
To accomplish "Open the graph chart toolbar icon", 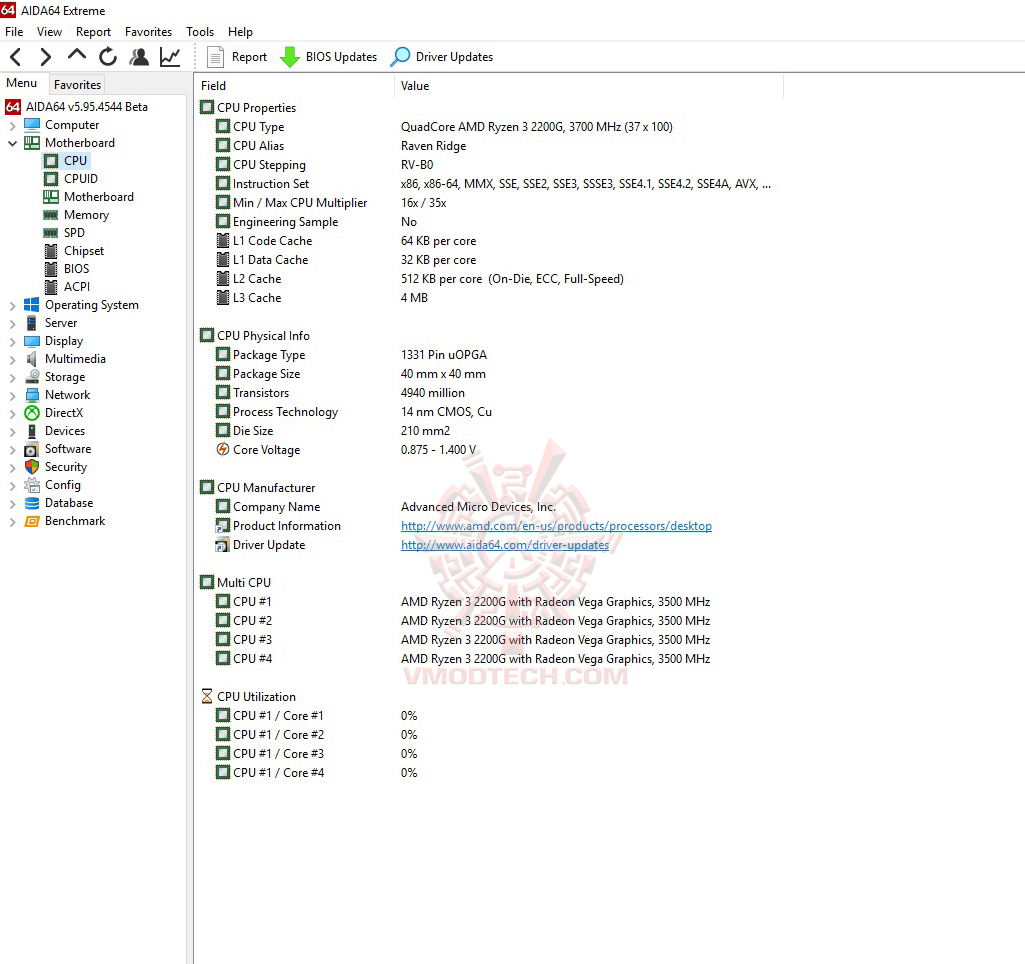I will click(x=170, y=58).
